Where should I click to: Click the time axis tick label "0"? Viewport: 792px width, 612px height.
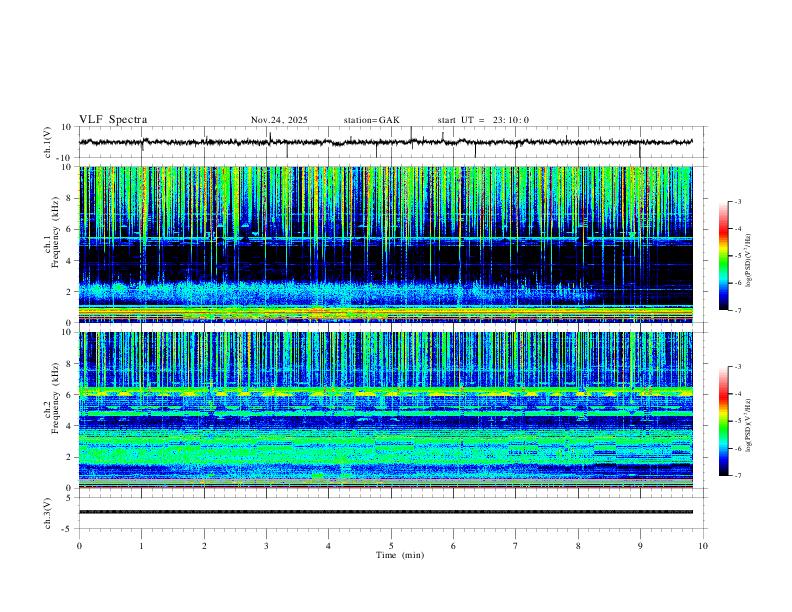click(x=79, y=546)
